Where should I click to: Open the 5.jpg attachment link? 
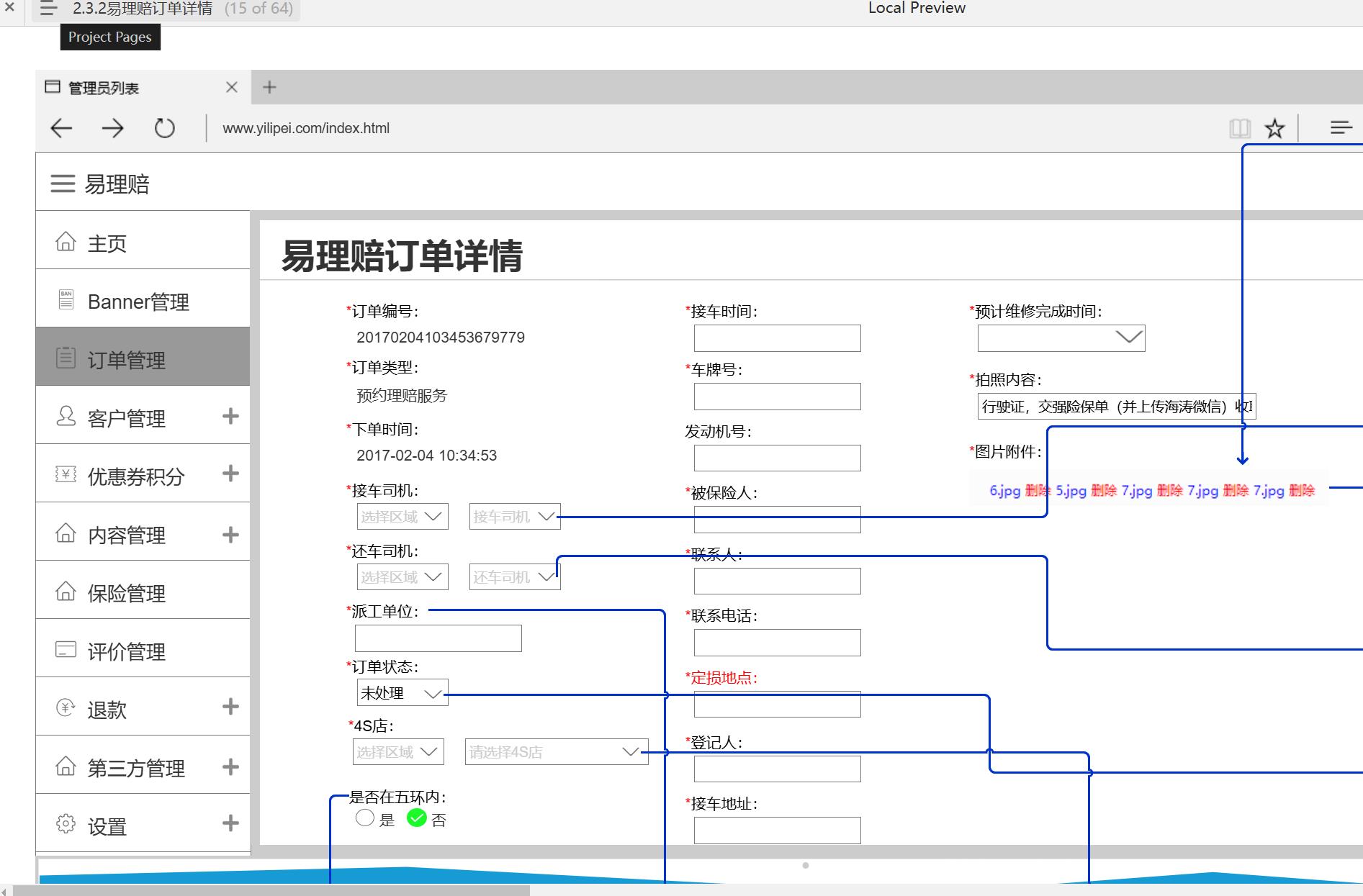point(1071,491)
